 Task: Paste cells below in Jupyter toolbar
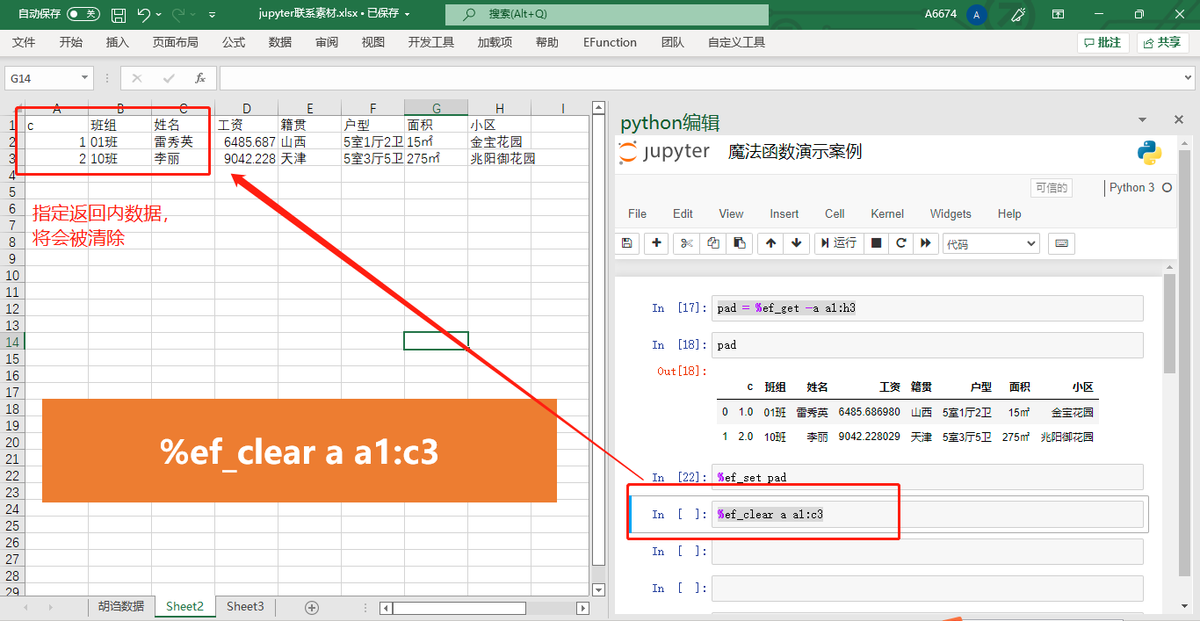pos(739,243)
